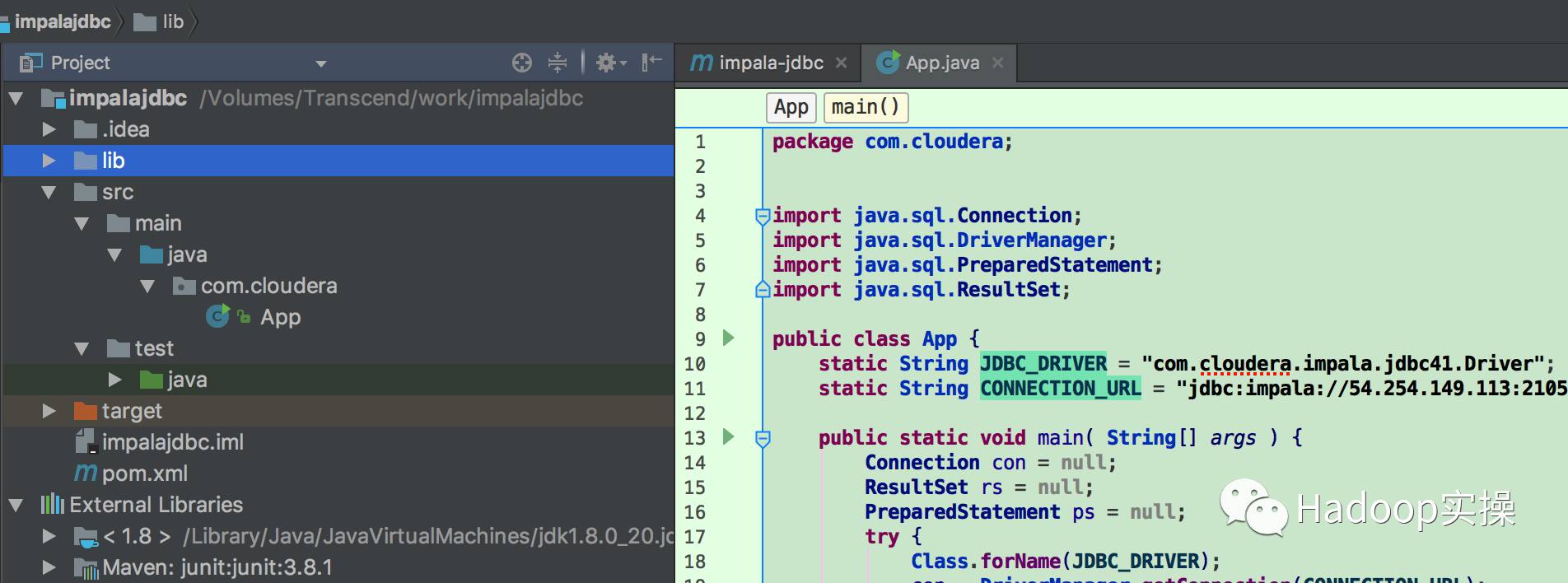Click the Scroll from Source target icon

521,63
